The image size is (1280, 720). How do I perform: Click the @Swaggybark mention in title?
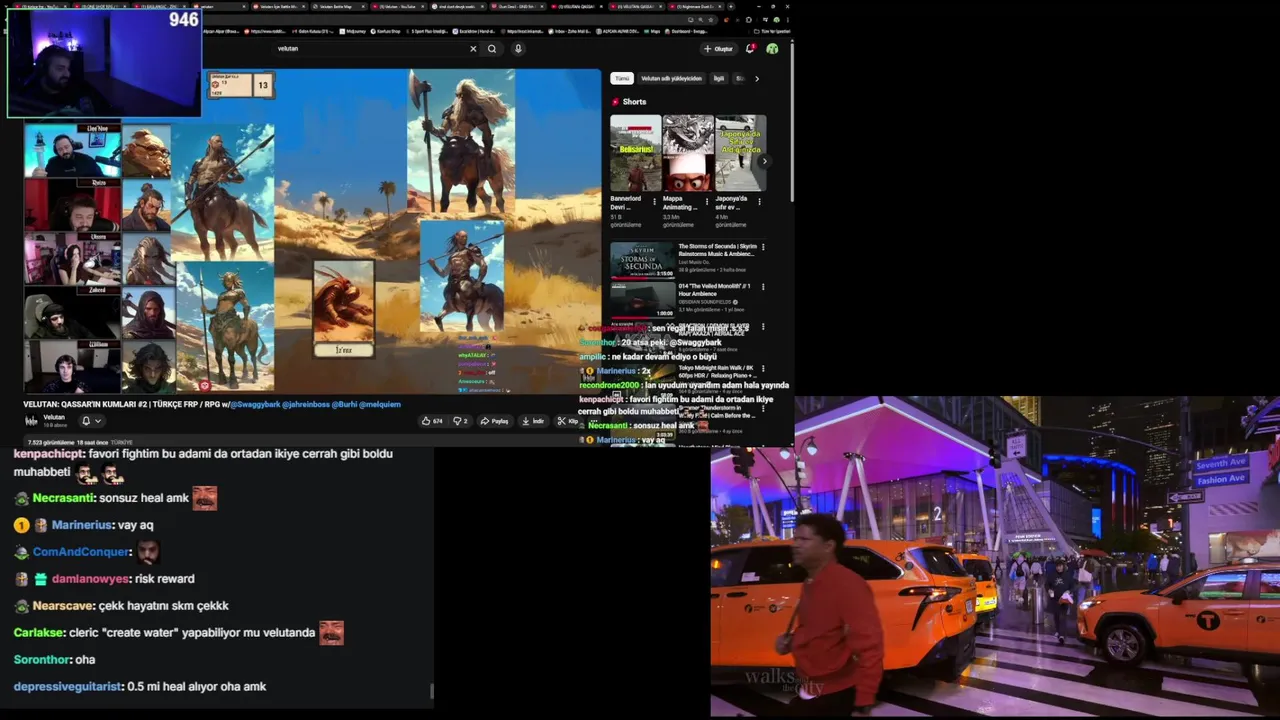[256, 404]
